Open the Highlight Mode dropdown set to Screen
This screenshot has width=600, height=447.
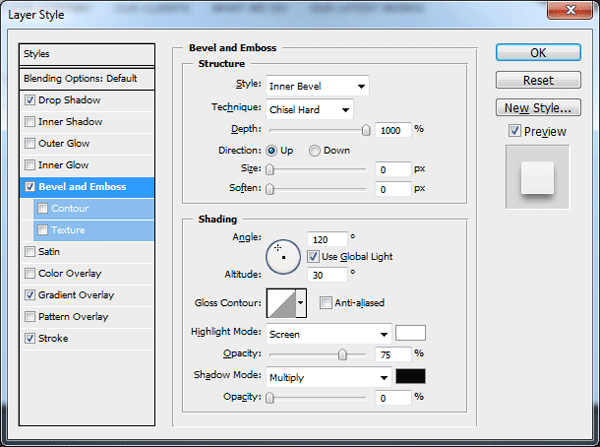click(x=329, y=334)
